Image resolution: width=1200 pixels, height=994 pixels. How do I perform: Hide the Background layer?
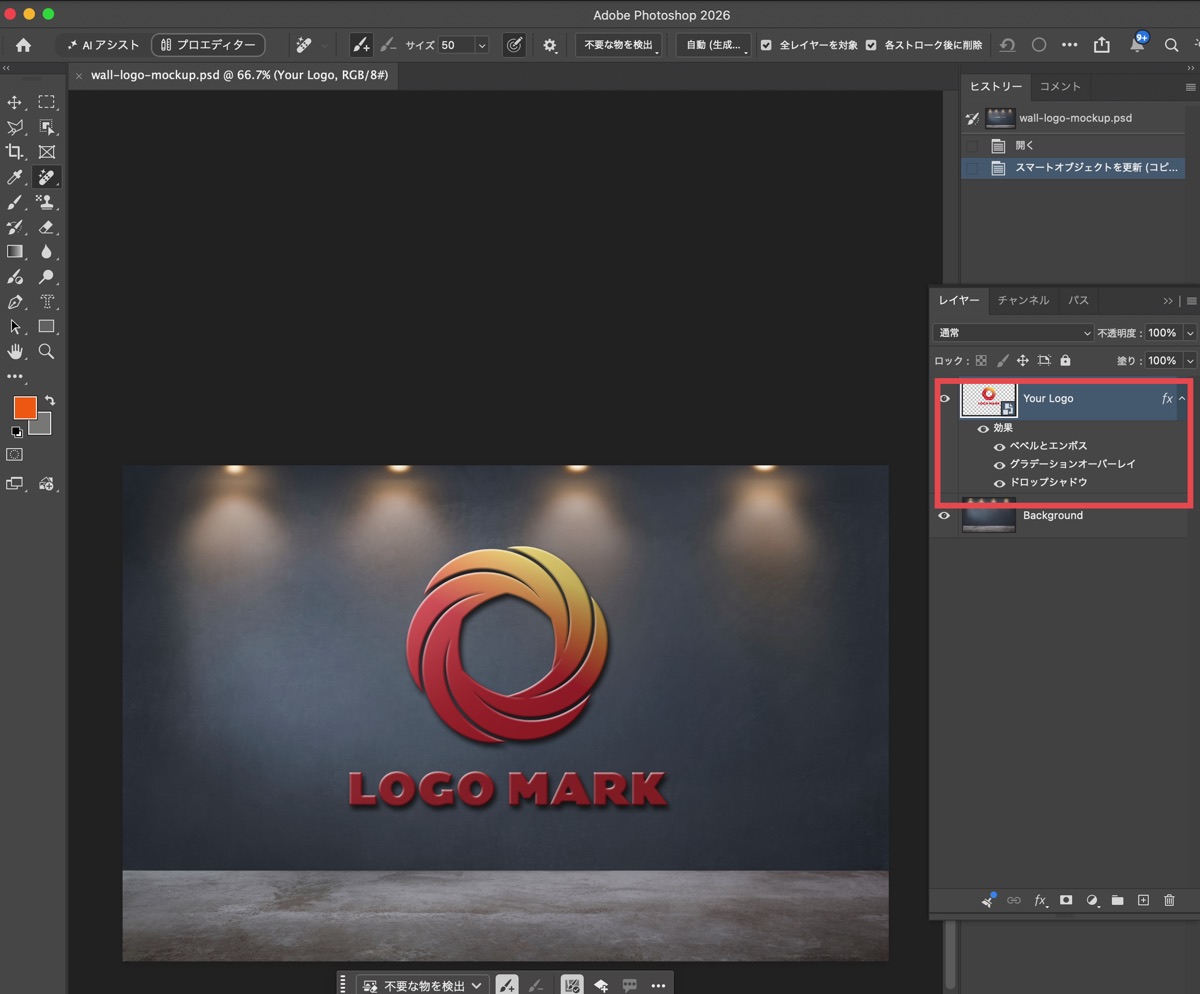[944, 516]
